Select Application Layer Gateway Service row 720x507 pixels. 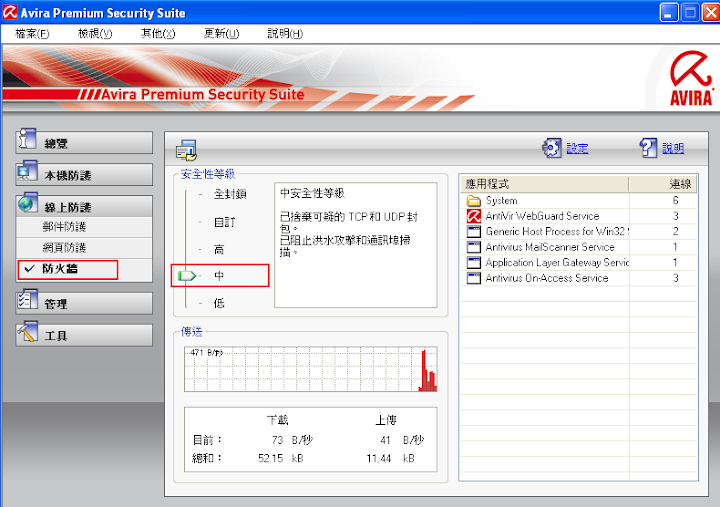tap(579, 263)
